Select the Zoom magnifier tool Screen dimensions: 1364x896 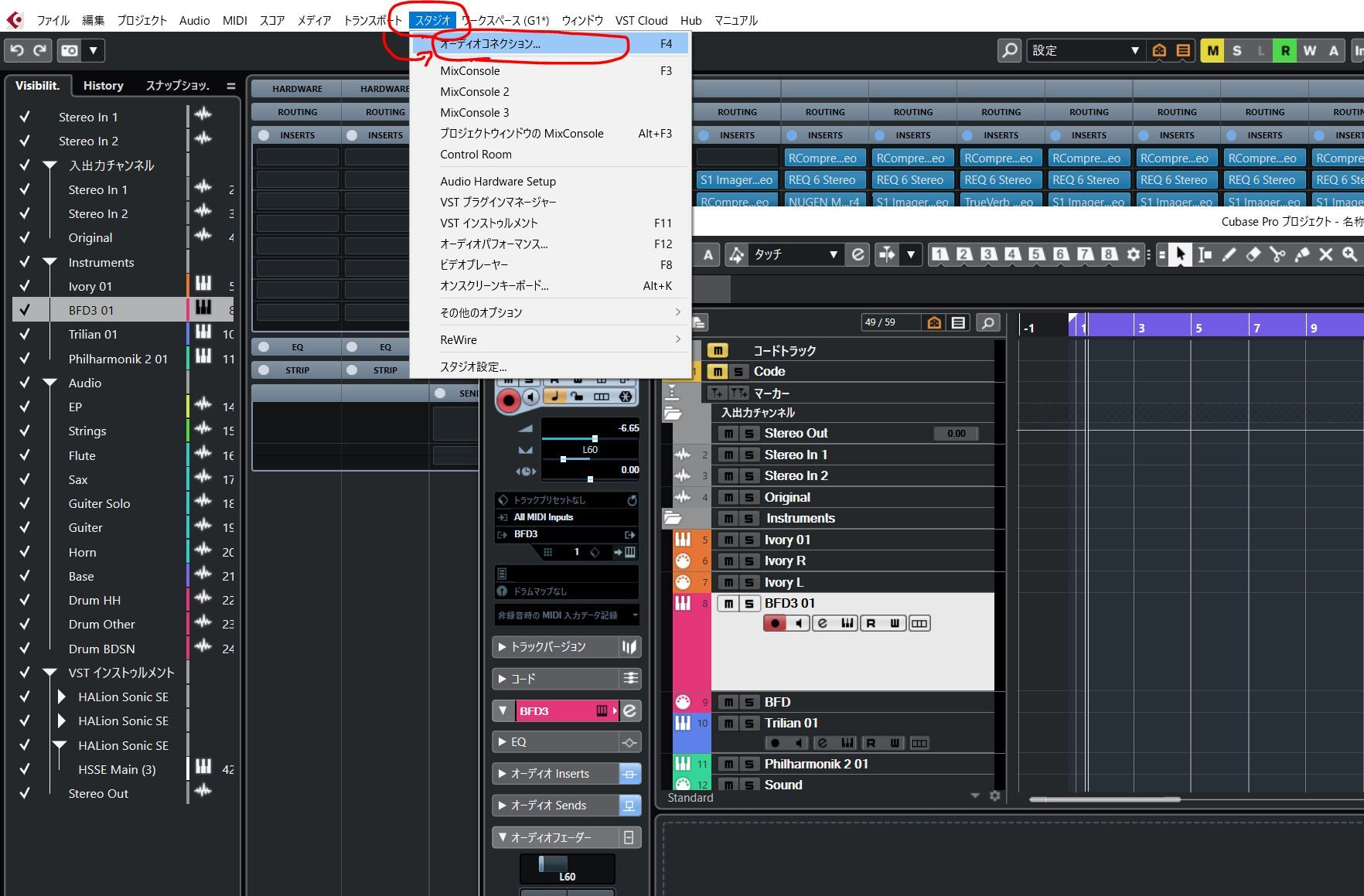(x=1350, y=254)
